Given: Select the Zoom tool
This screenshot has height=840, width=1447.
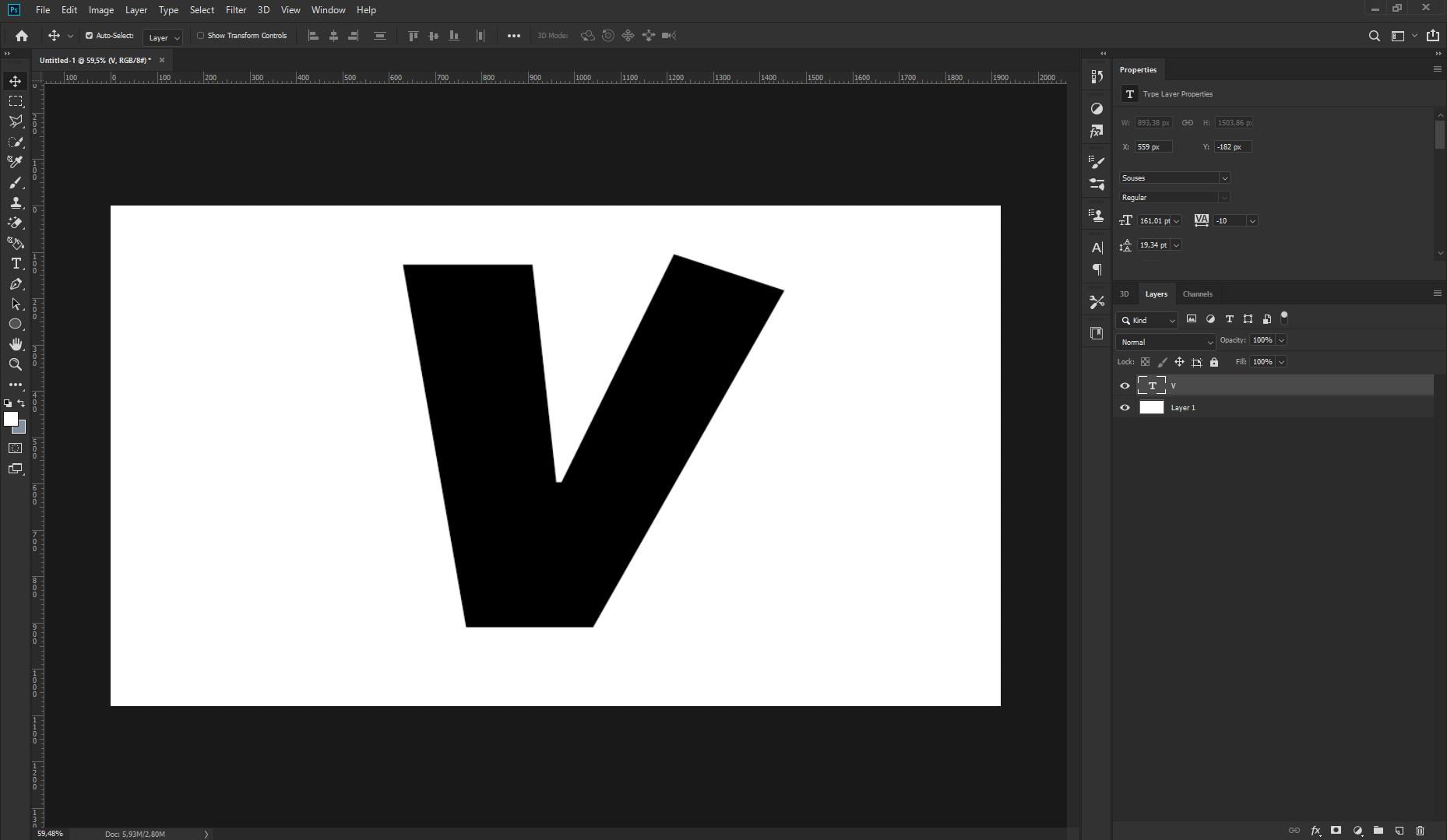Looking at the screenshot, I should point(16,364).
